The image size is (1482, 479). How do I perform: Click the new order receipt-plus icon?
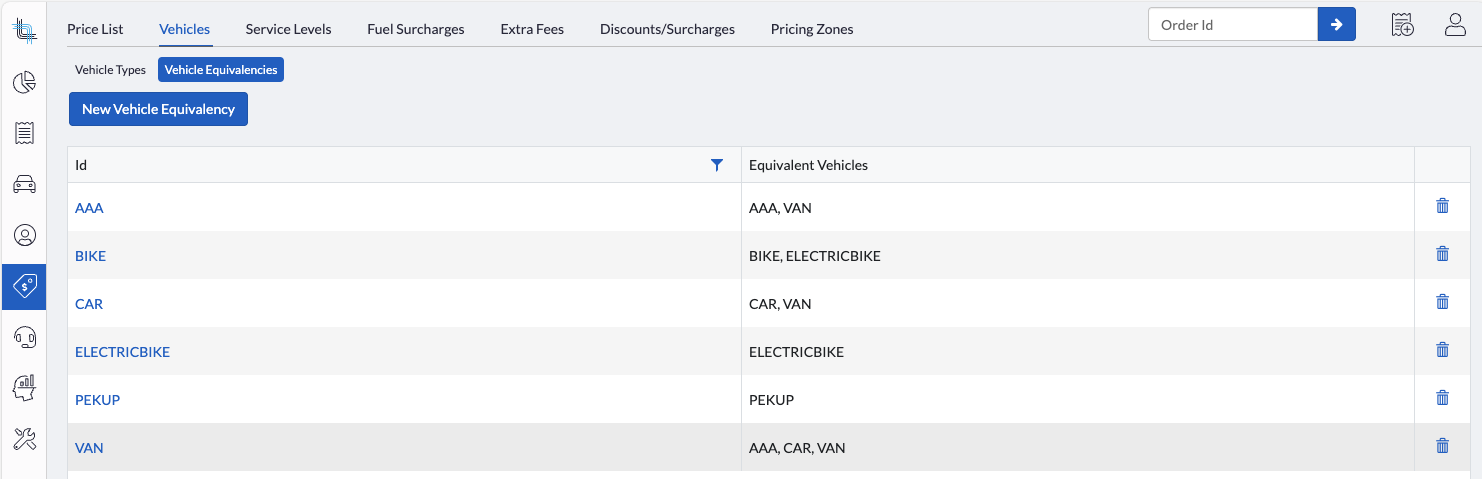coord(1402,25)
